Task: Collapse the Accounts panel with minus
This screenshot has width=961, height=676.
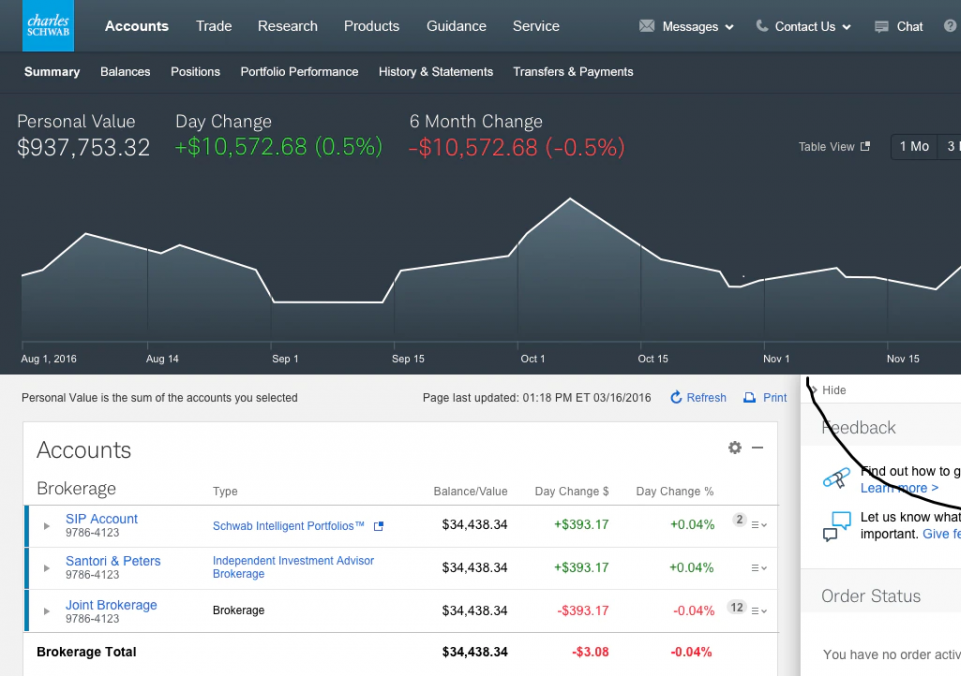Action: 758,448
